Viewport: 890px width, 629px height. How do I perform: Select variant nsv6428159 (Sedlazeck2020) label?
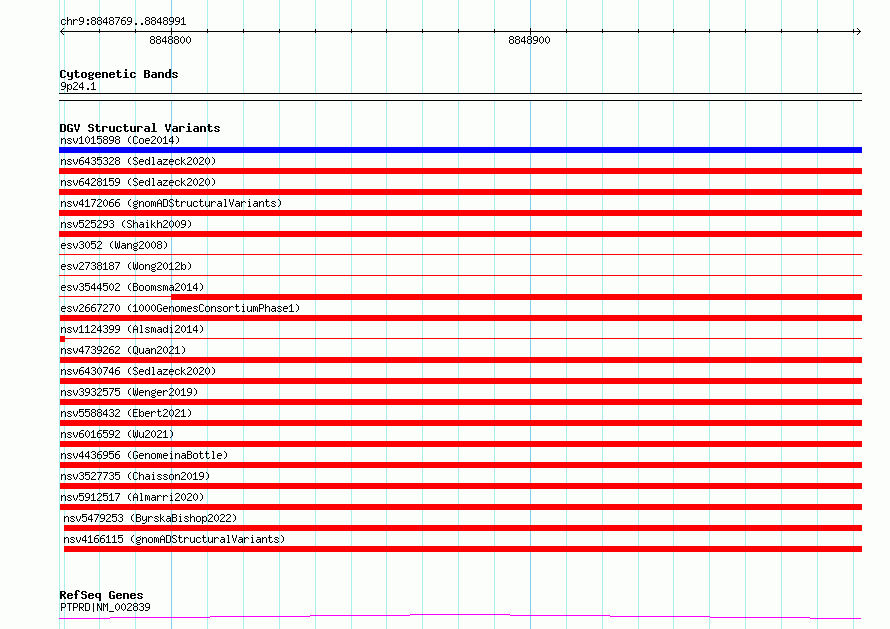click(138, 182)
